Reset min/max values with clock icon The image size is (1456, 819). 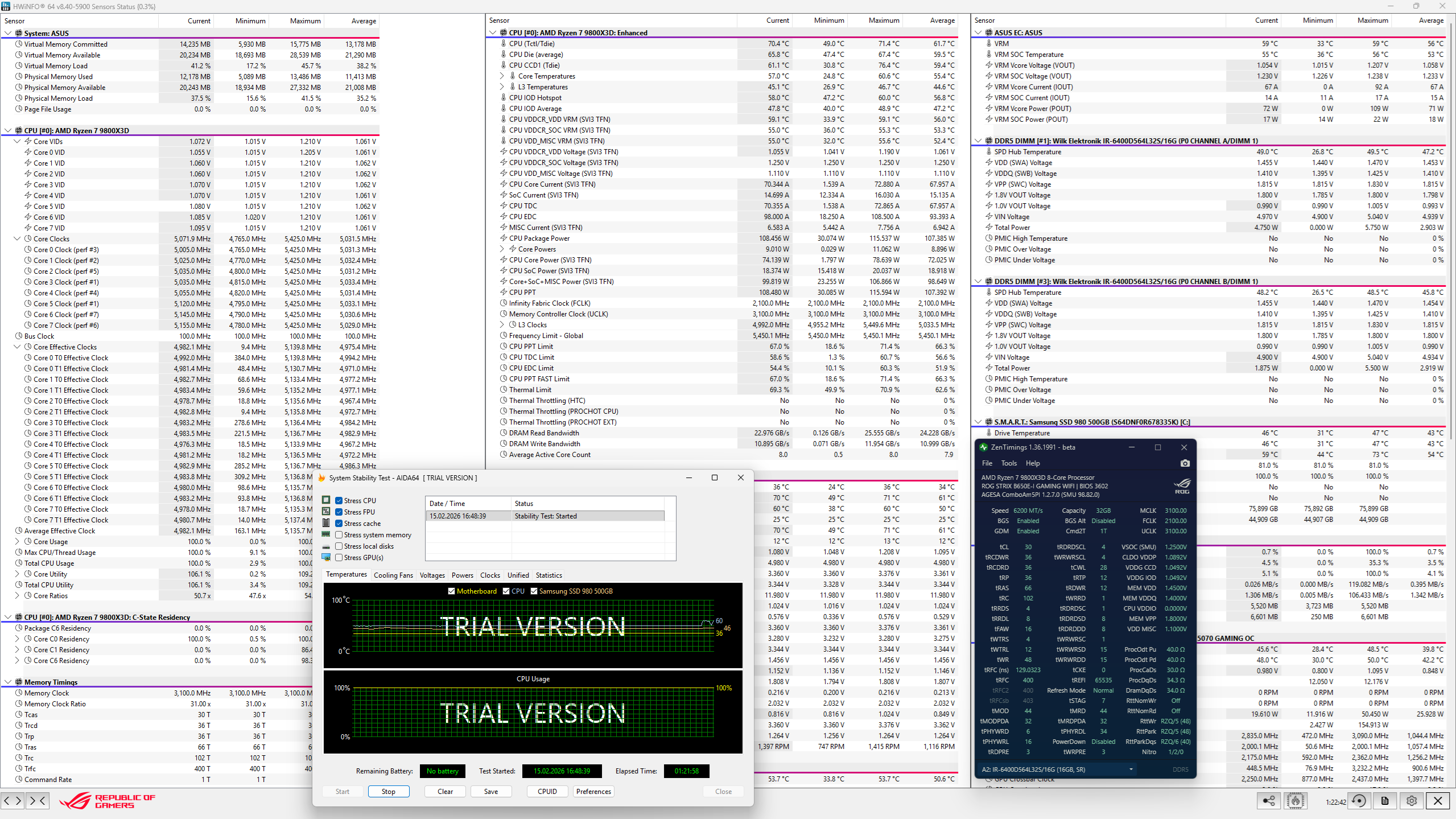1359,801
